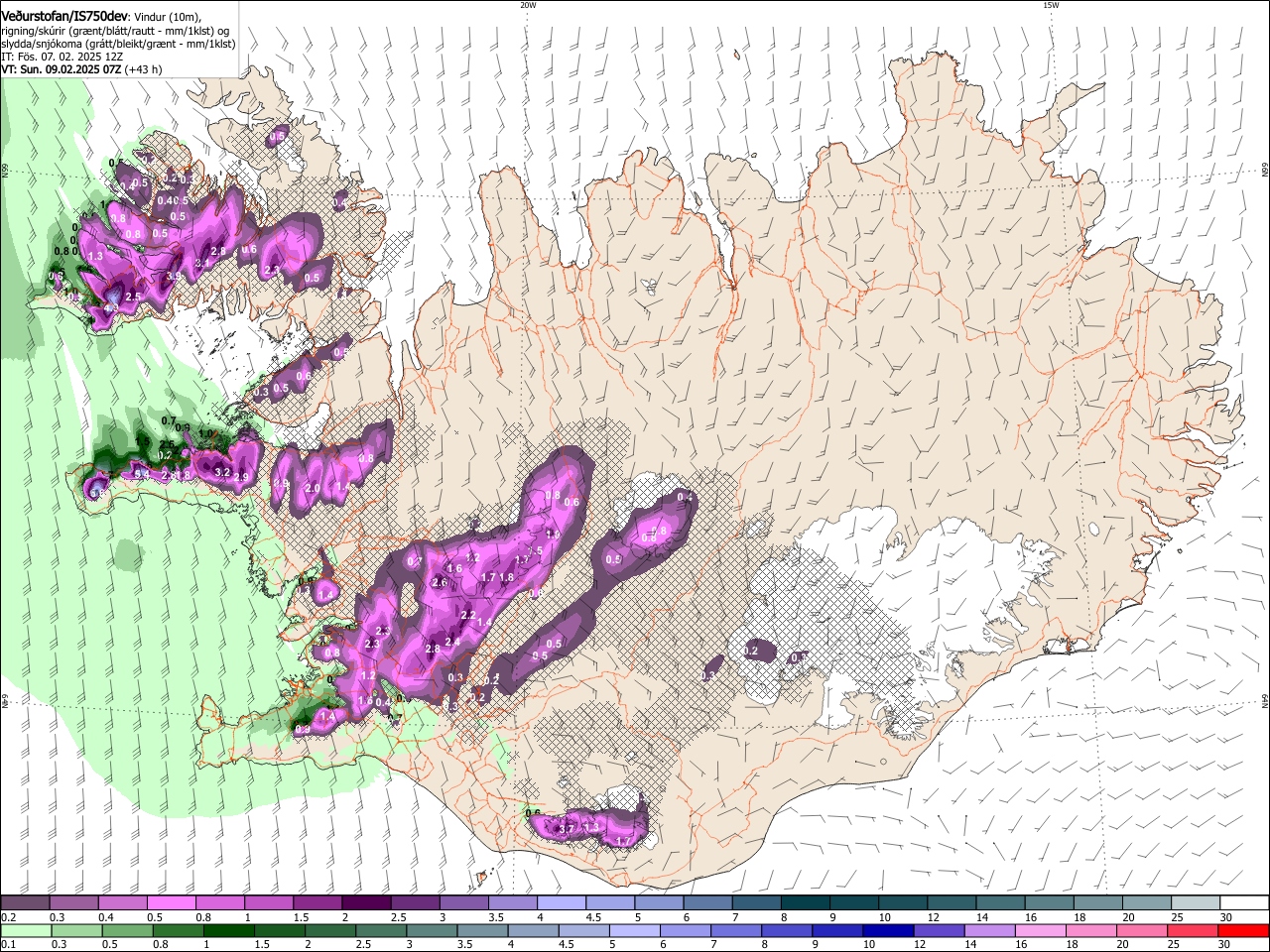
Task: Click the Veðurstofan/IS750dev title text
Action: tap(64, 16)
